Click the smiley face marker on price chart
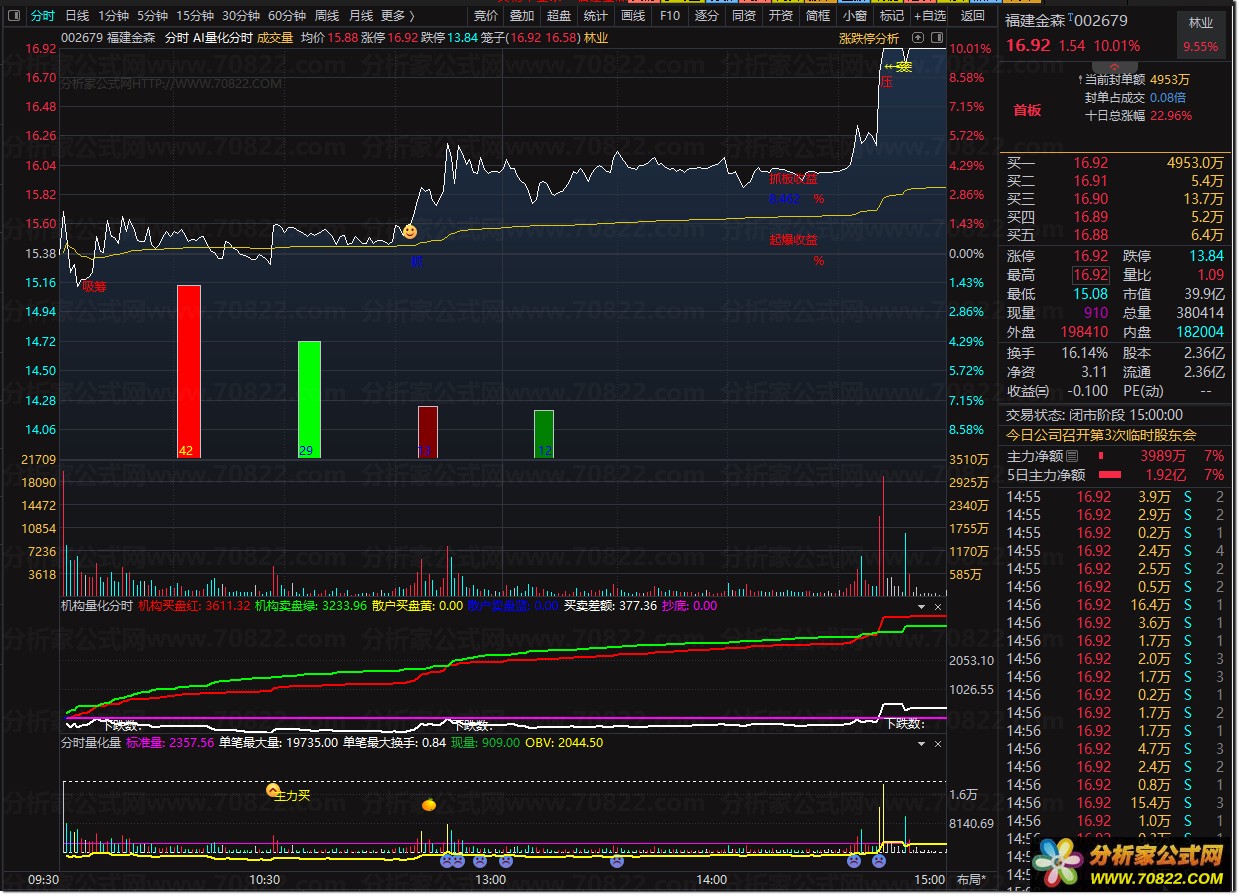Viewport: 1240px width, 895px height. click(x=409, y=232)
